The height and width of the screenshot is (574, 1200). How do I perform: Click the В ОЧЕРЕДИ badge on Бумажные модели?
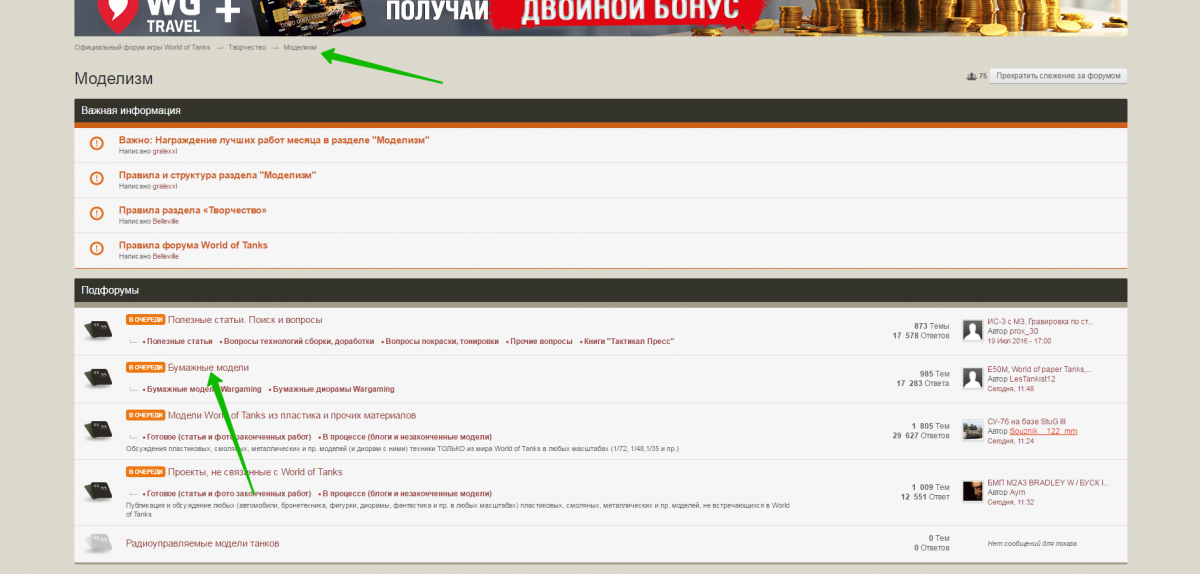(x=145, y=368)
